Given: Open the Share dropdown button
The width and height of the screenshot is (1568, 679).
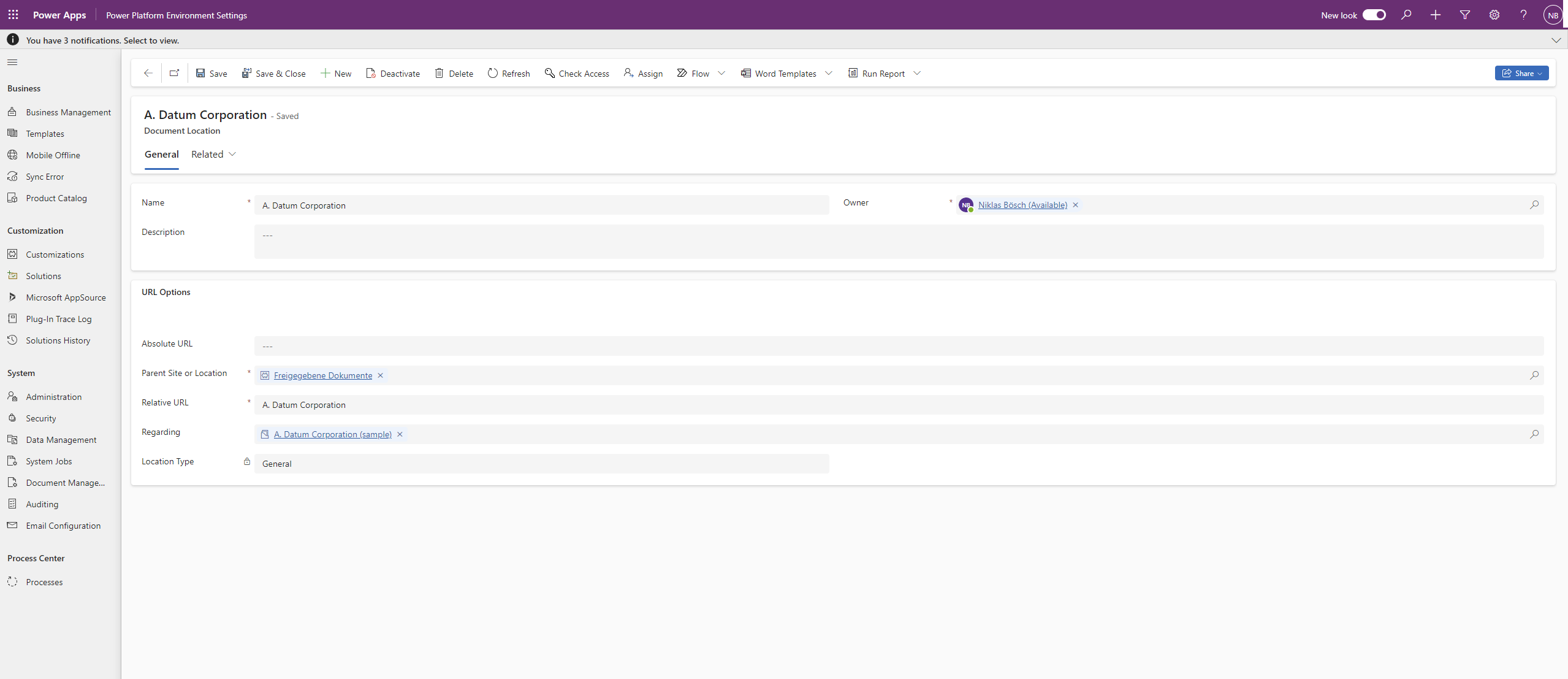Looking at the screenshot, I should (x=1521, y=73).
